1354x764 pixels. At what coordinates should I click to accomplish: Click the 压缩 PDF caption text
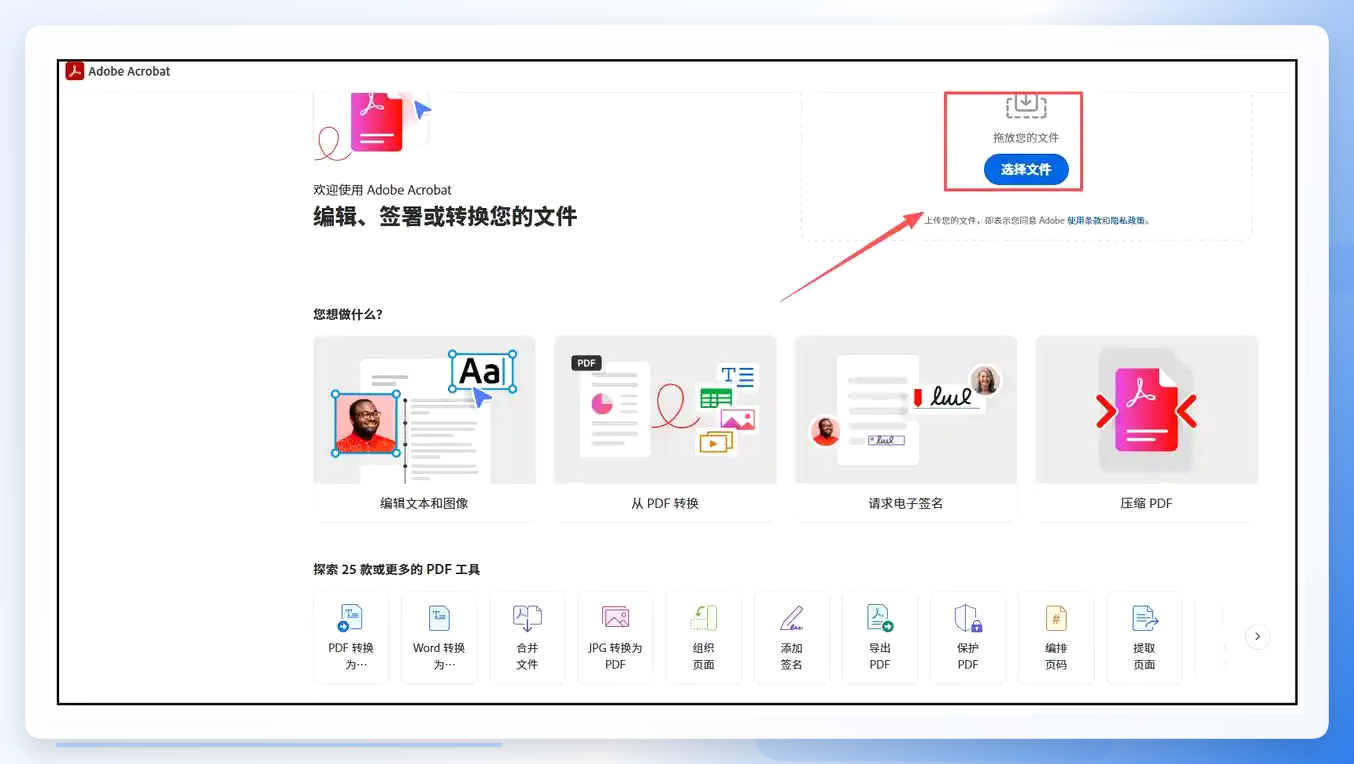pyautogui.click(x=1146, y=503)
